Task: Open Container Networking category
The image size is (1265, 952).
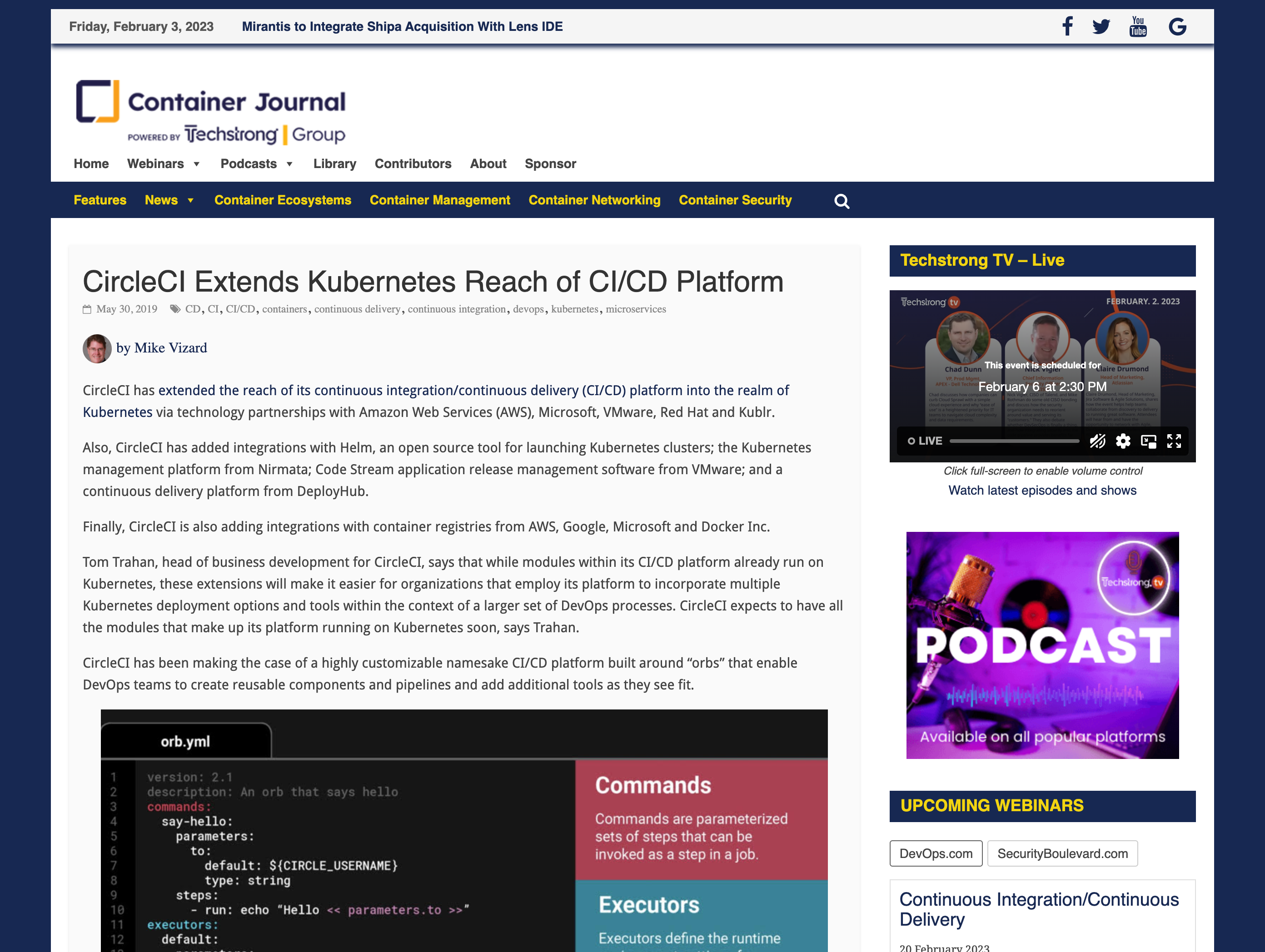Action: (594, 200)
